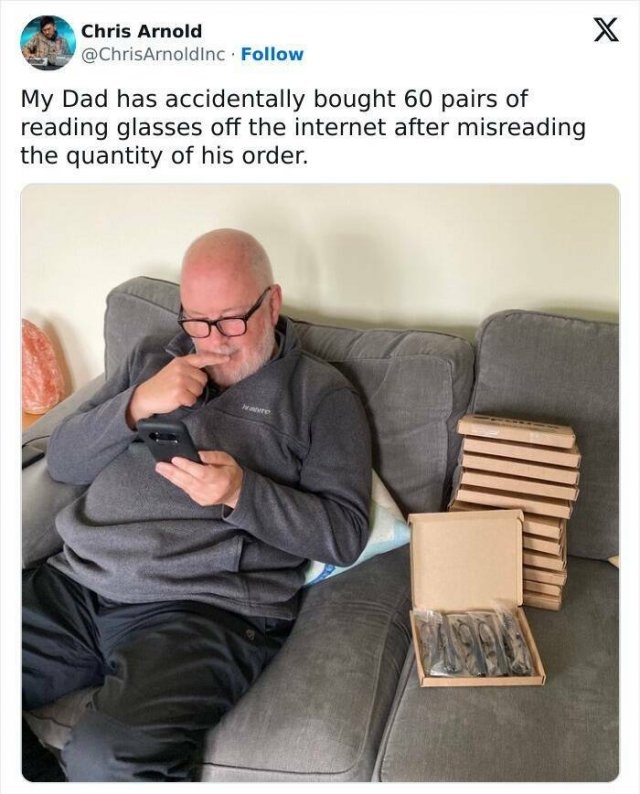Follow the ChrisArnoldInc account
This screenshot has width=640, height=794.
pos(272,54)
